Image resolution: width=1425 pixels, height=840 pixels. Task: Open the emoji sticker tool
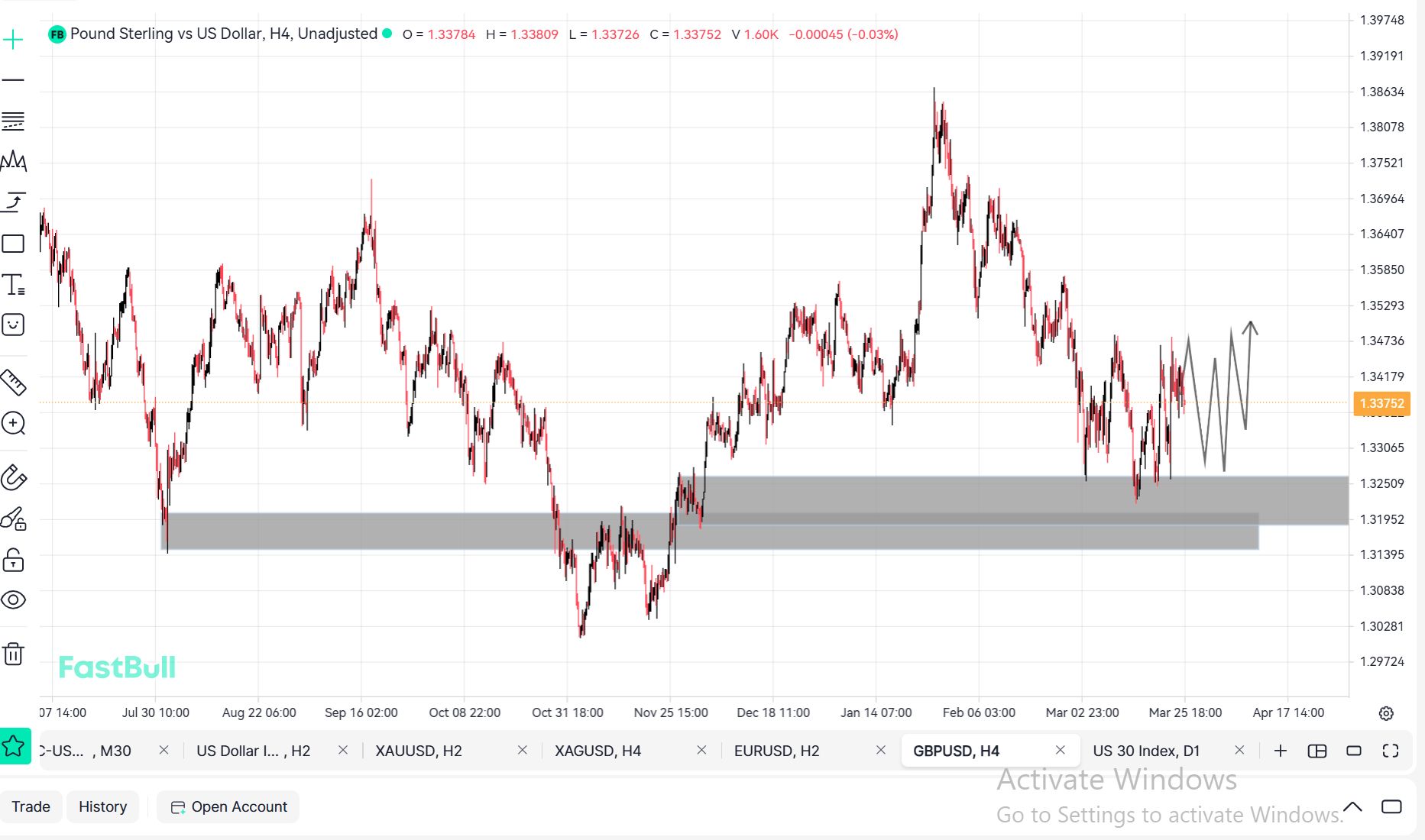point(14,325)
